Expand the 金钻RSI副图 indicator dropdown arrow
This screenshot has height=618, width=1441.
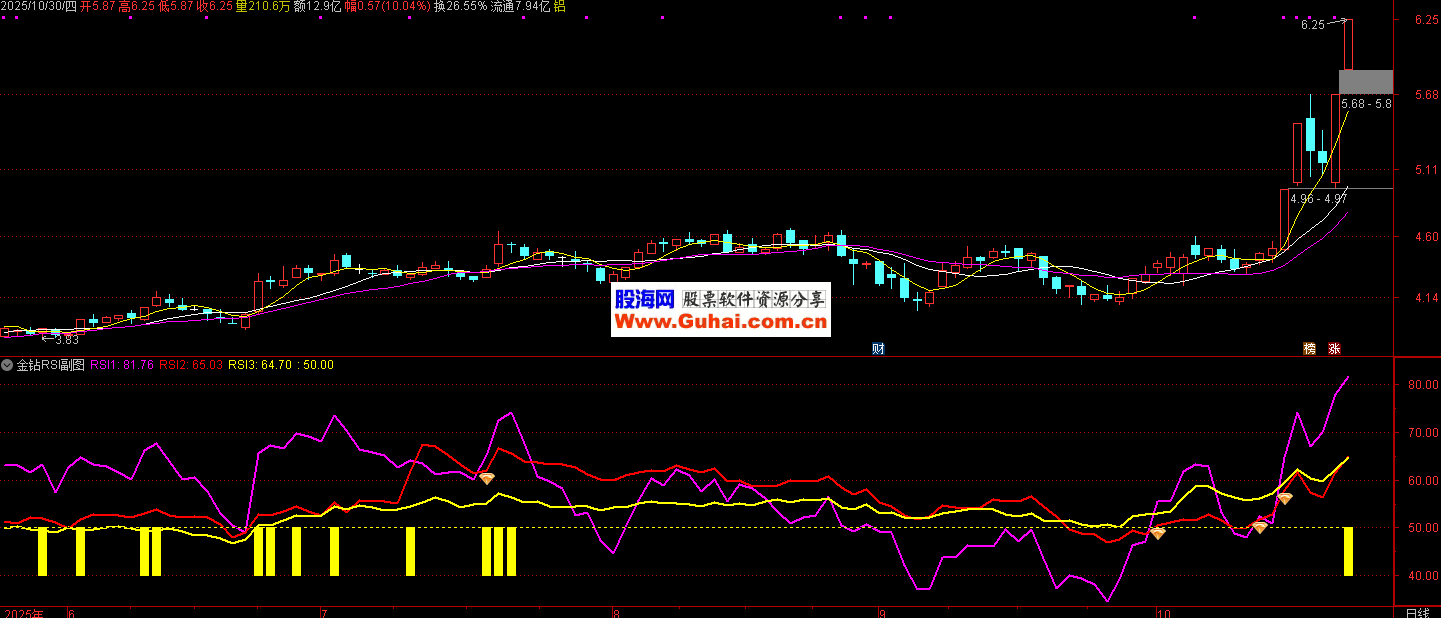(7, 365)
